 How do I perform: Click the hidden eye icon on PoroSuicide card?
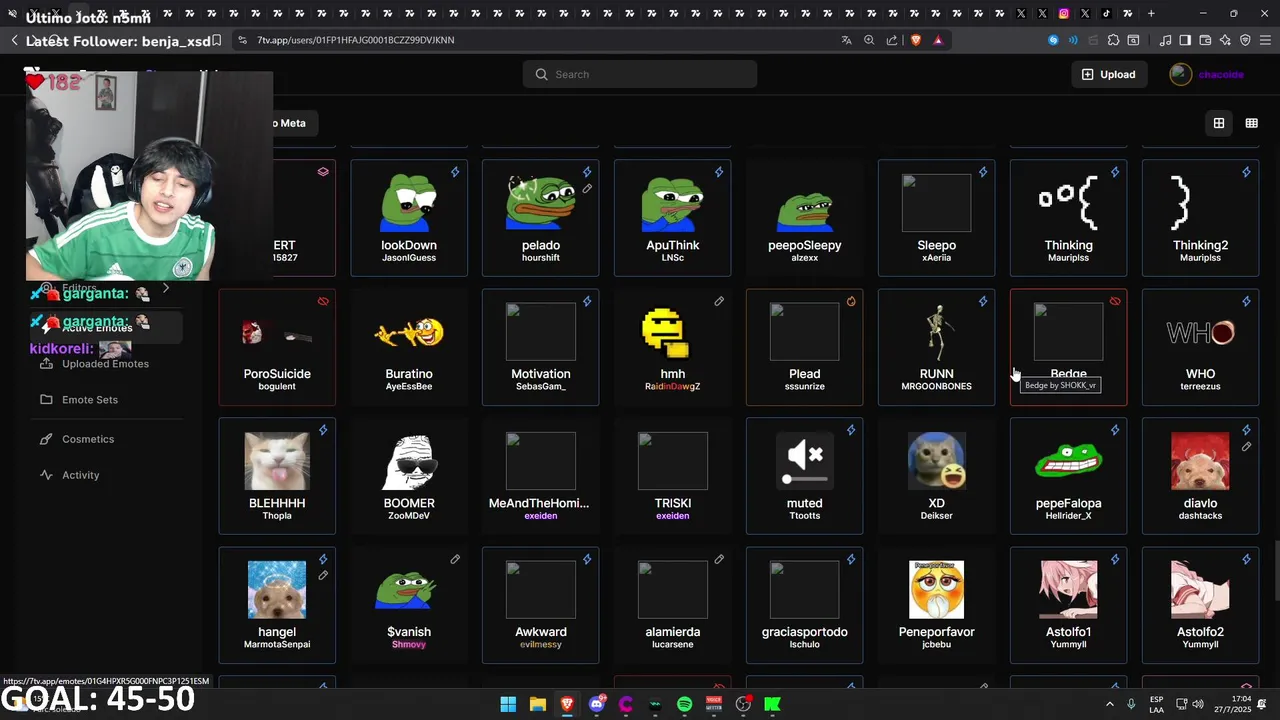[x=323, y=301]
